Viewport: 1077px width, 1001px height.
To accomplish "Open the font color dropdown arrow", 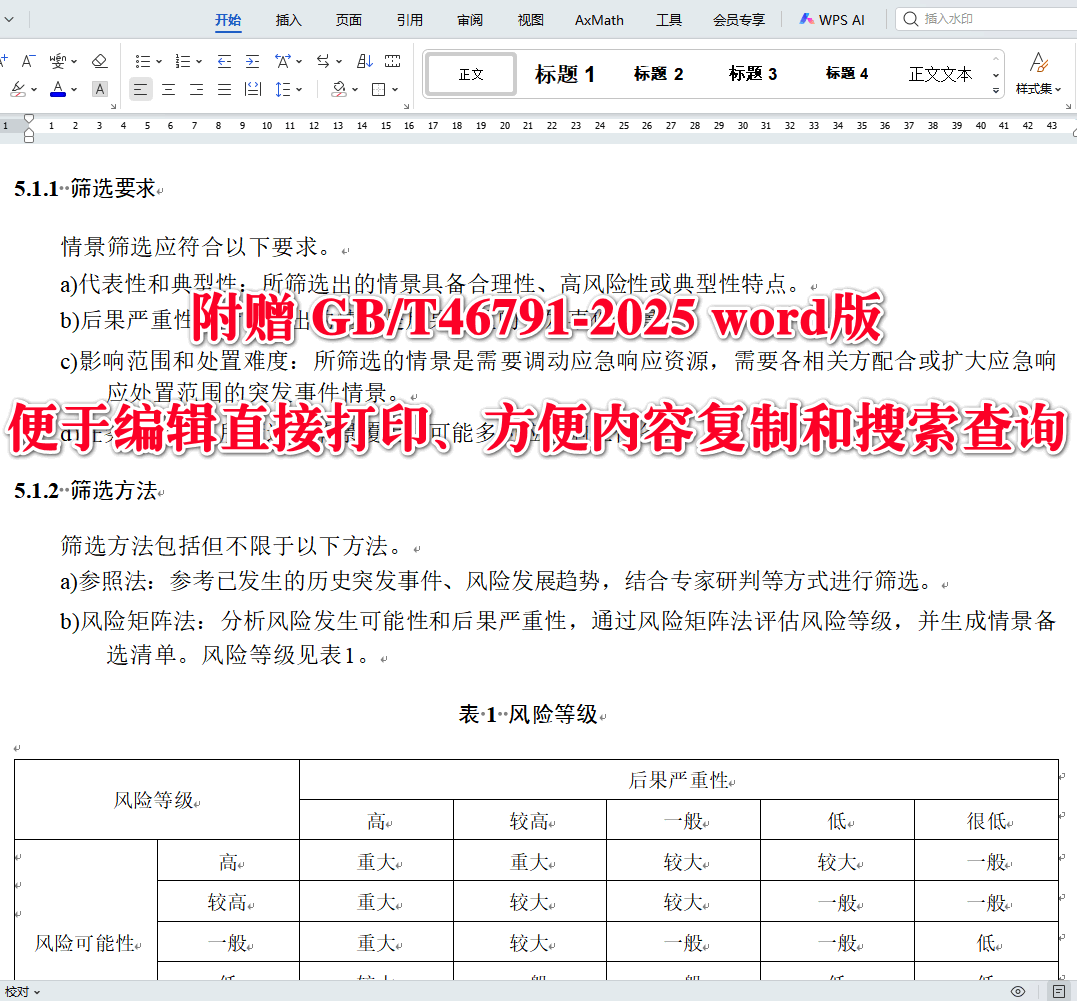I will click(74, 89).
